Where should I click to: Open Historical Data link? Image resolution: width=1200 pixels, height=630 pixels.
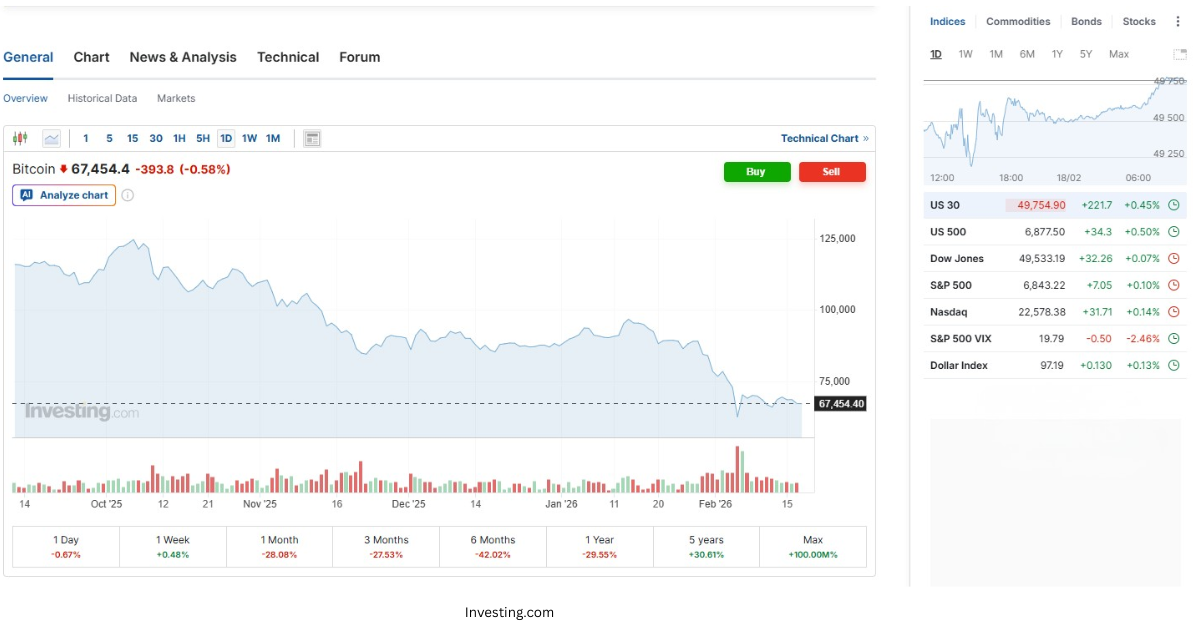pyautogui.click(x=102, y=98)
